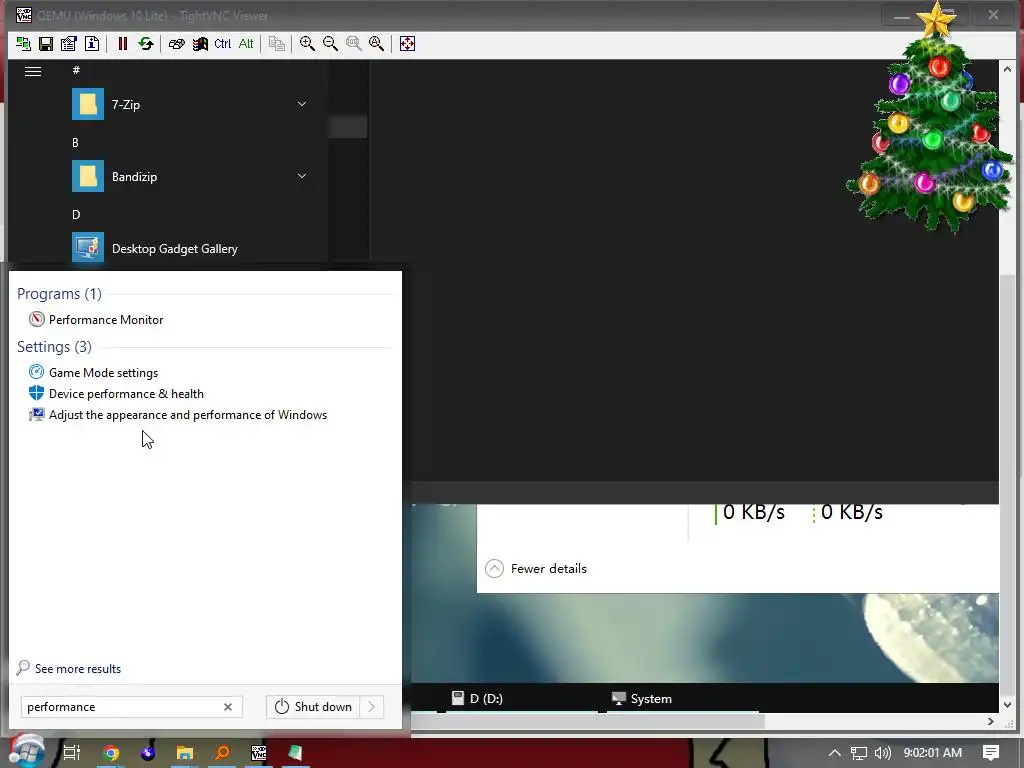Open Adjust the appearance and performance of Windows

point(188,415)
